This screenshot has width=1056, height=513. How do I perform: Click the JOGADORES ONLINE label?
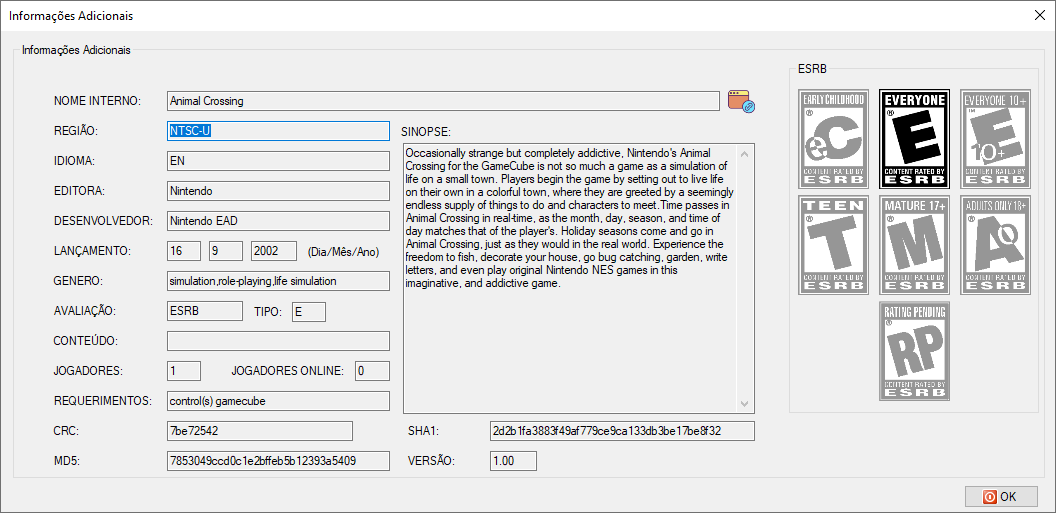[288, 371]
